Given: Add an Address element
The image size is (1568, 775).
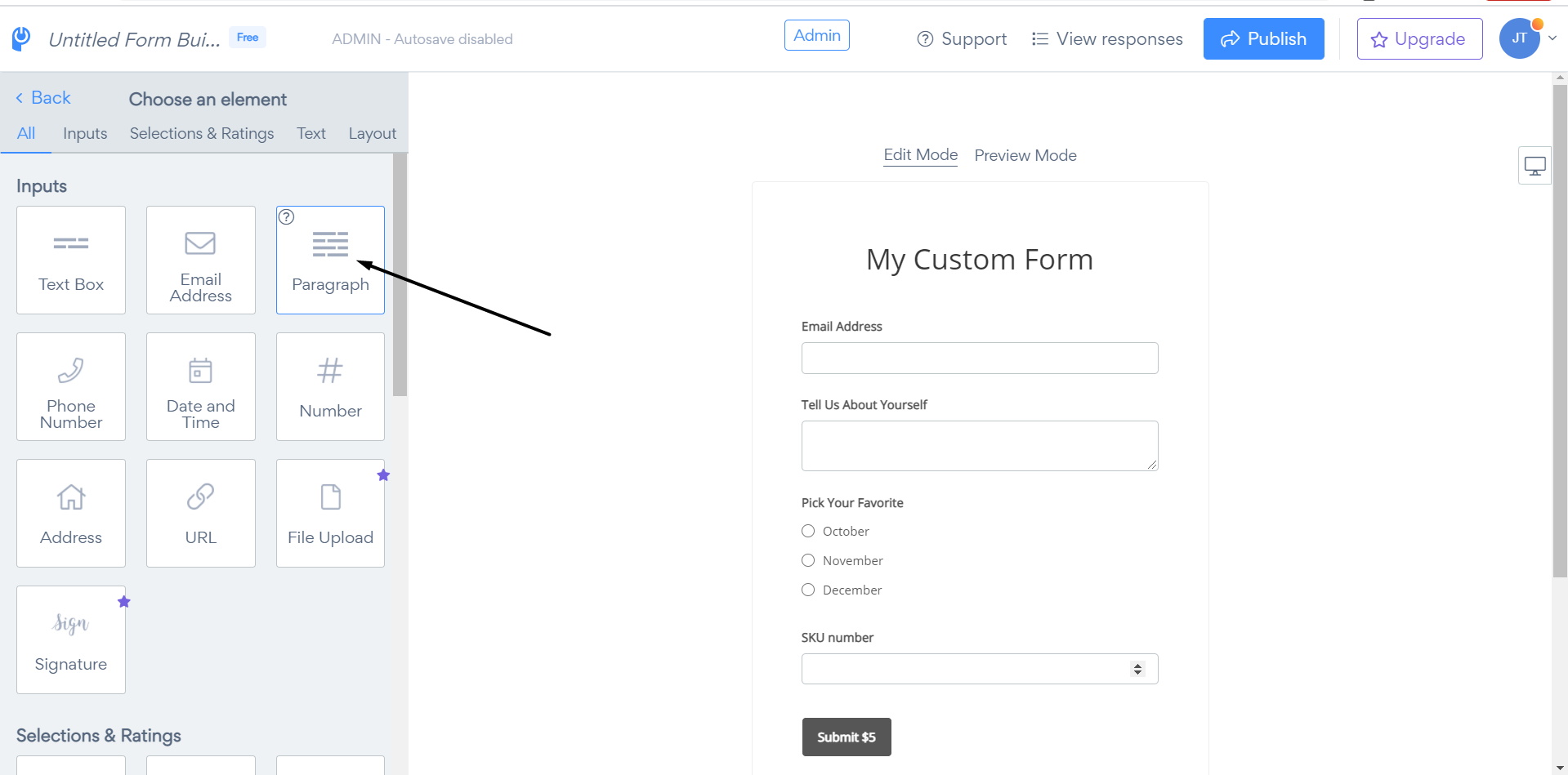Looking at the screenshot, I should point(71,513).
